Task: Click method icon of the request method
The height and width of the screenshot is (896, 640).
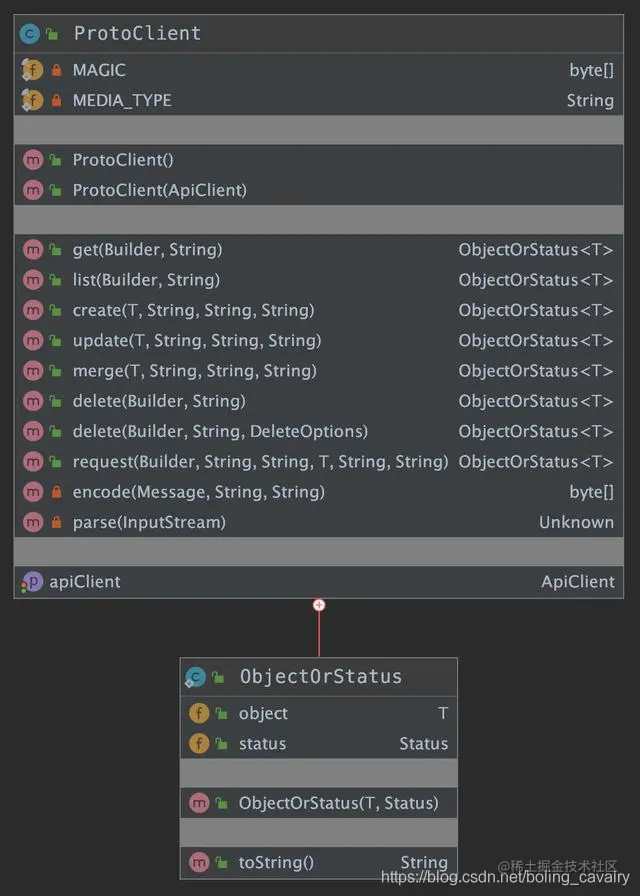Action: pos(33,462)
